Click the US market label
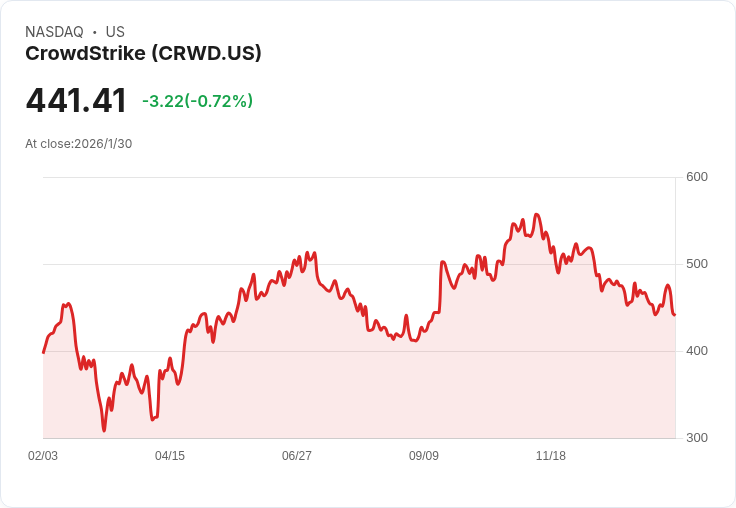 click(x=115, y=32)
